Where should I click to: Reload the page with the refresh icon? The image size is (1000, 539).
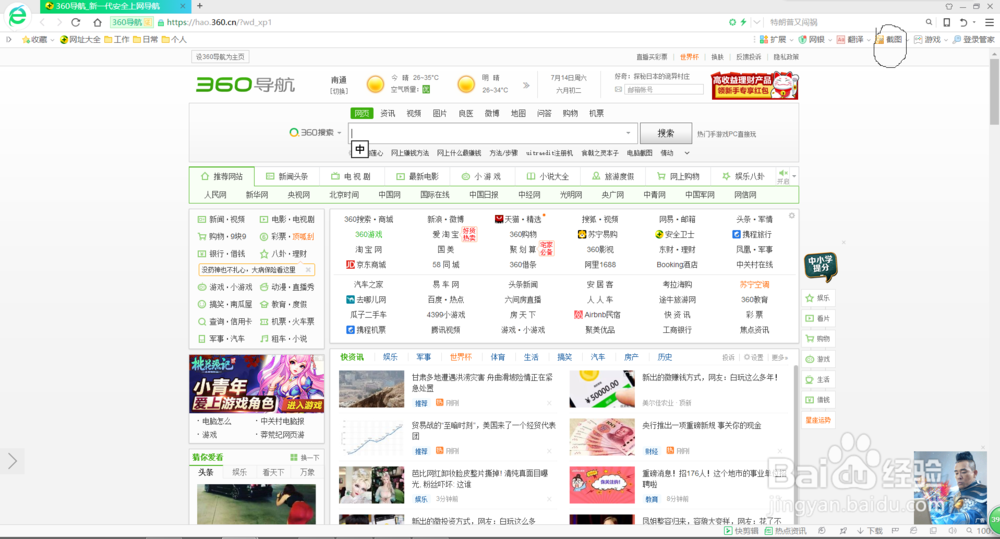coord(75,22)
